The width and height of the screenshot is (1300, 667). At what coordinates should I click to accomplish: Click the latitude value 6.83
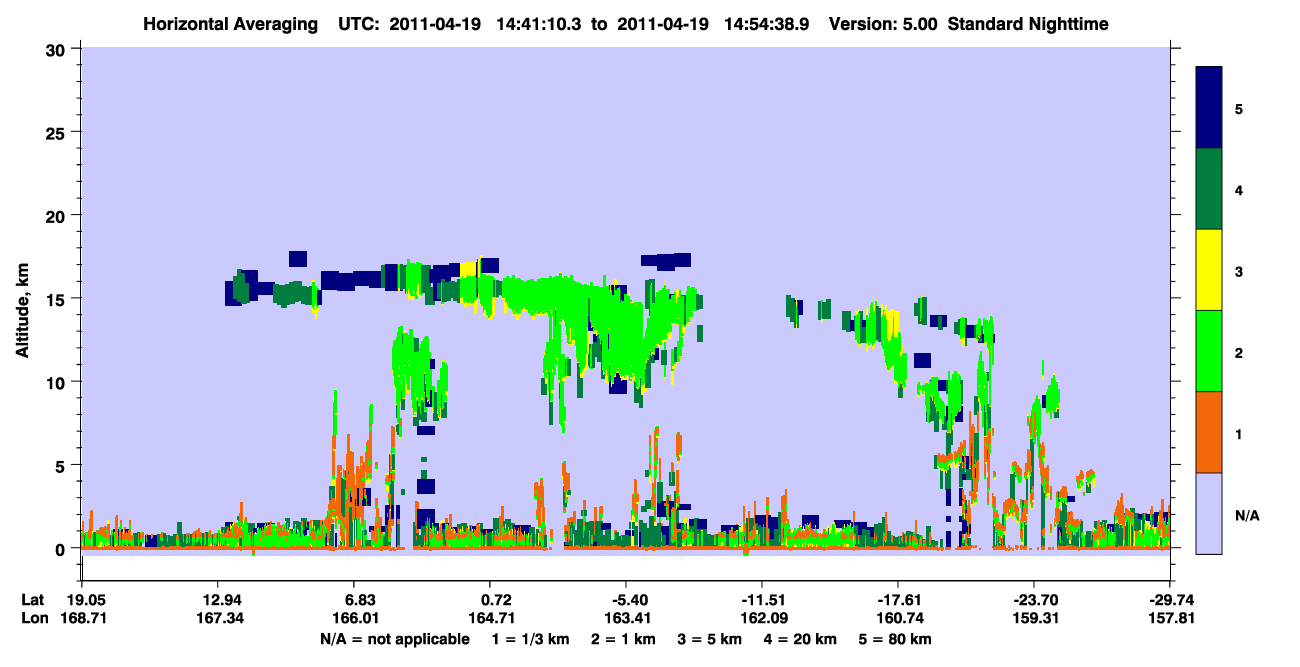click(x=360, y=600)
